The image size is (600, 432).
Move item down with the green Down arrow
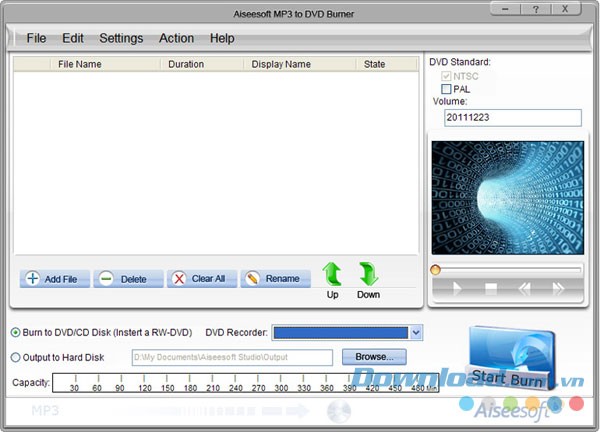[x=368, y=274]
